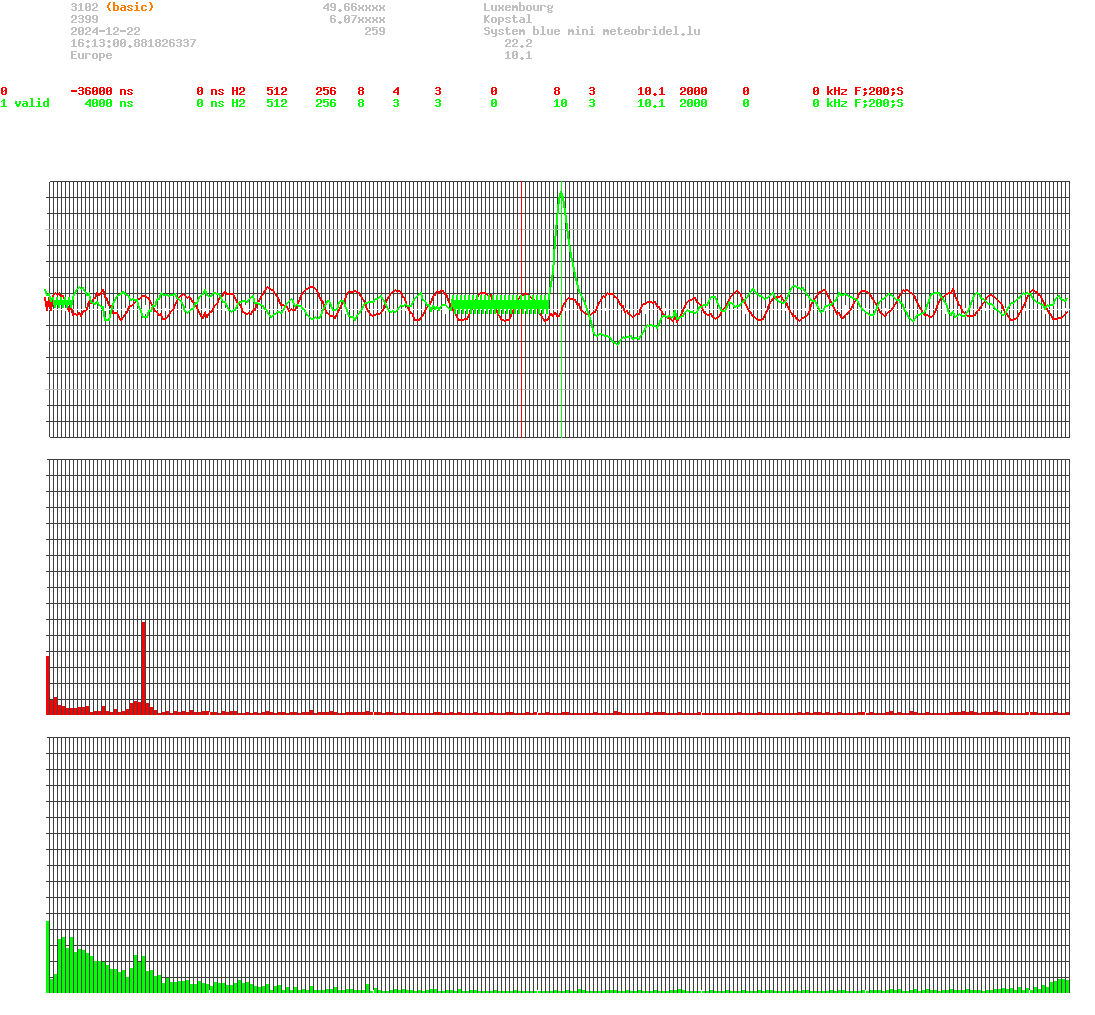Click the '22.2' value in header
The width and height of the screenshot is (1095, 1015).
(518, 43)
